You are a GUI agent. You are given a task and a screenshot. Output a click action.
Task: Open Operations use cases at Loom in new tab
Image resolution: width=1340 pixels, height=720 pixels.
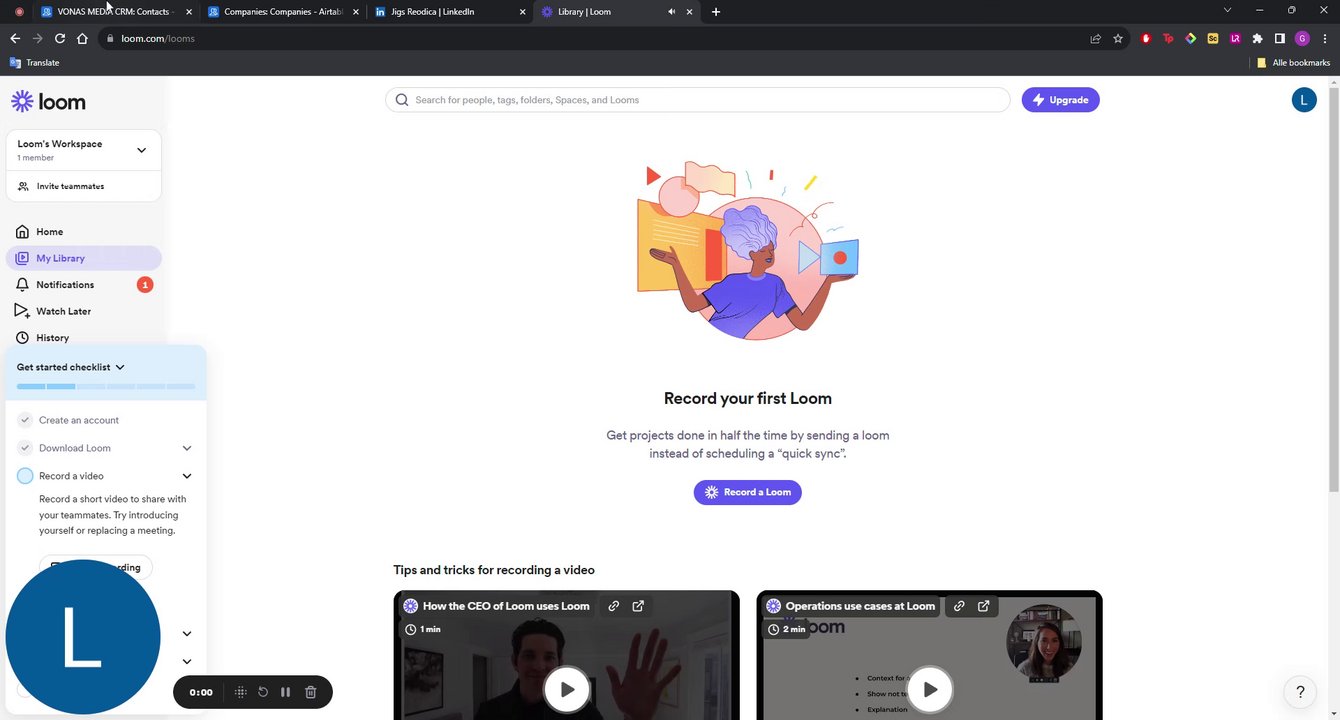coord(984,606)
